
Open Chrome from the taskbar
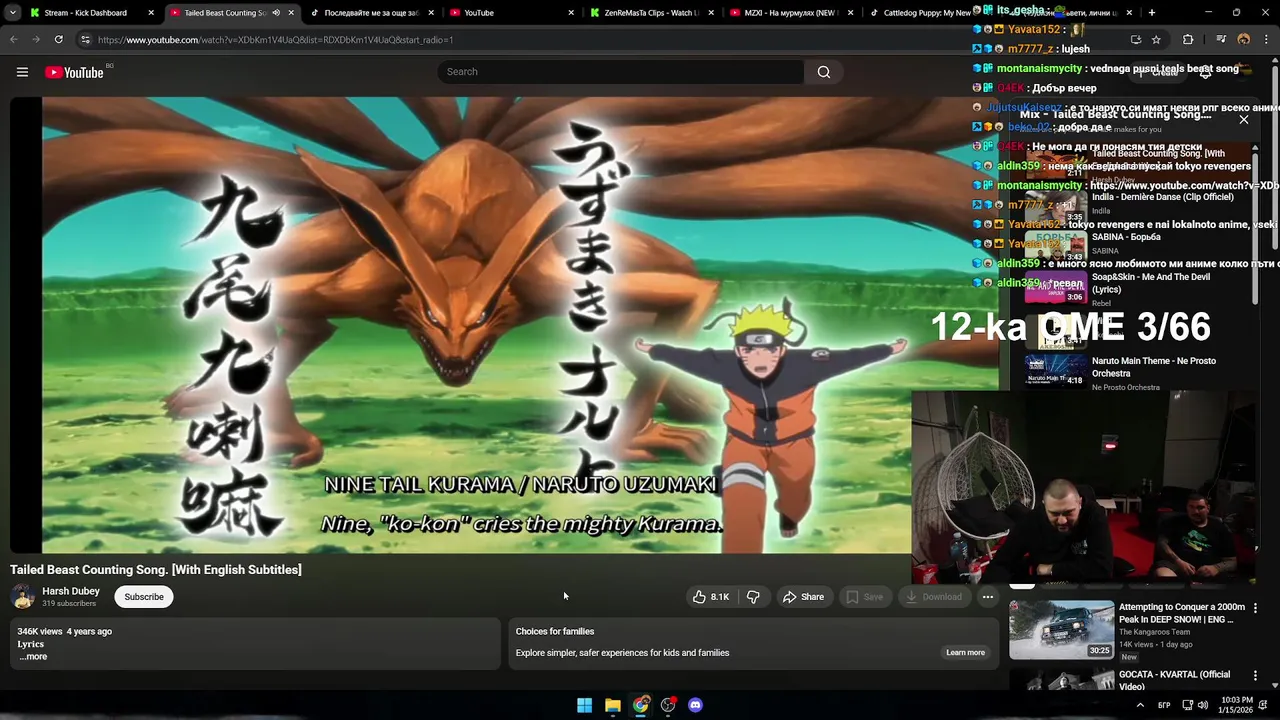[640, 705]
